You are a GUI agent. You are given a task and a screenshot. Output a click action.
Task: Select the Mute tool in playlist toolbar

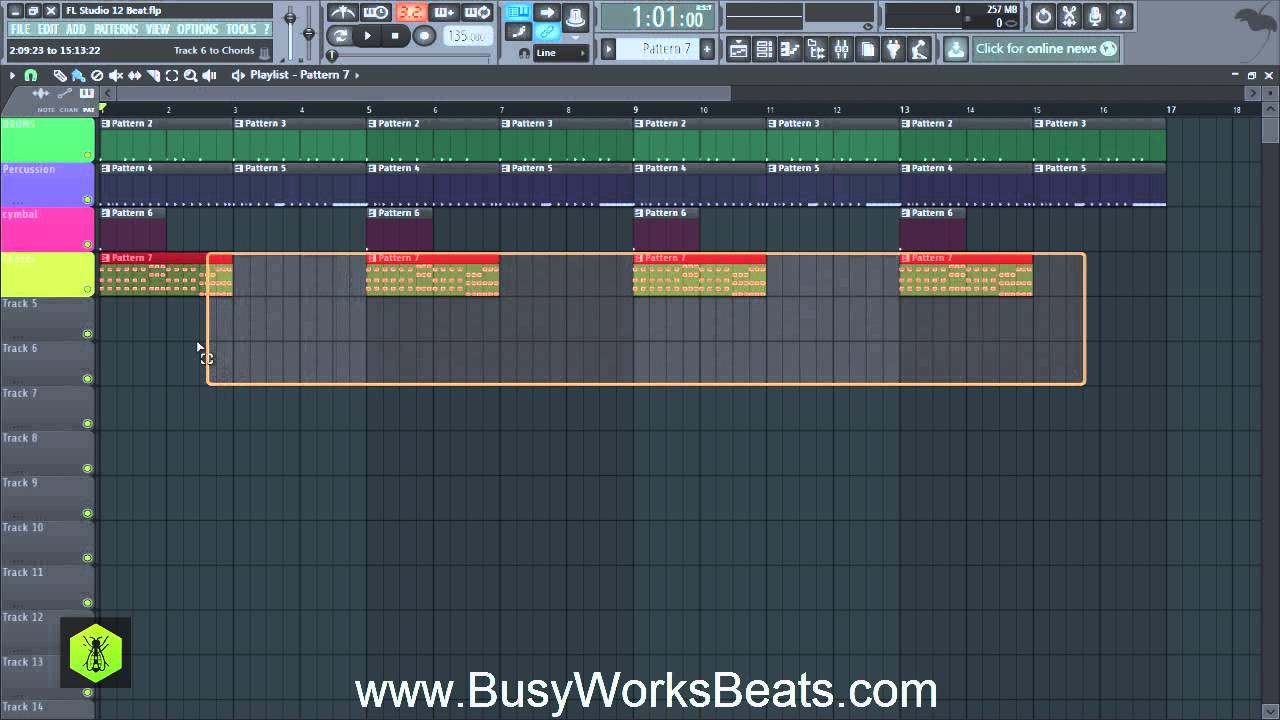(116, 75)
